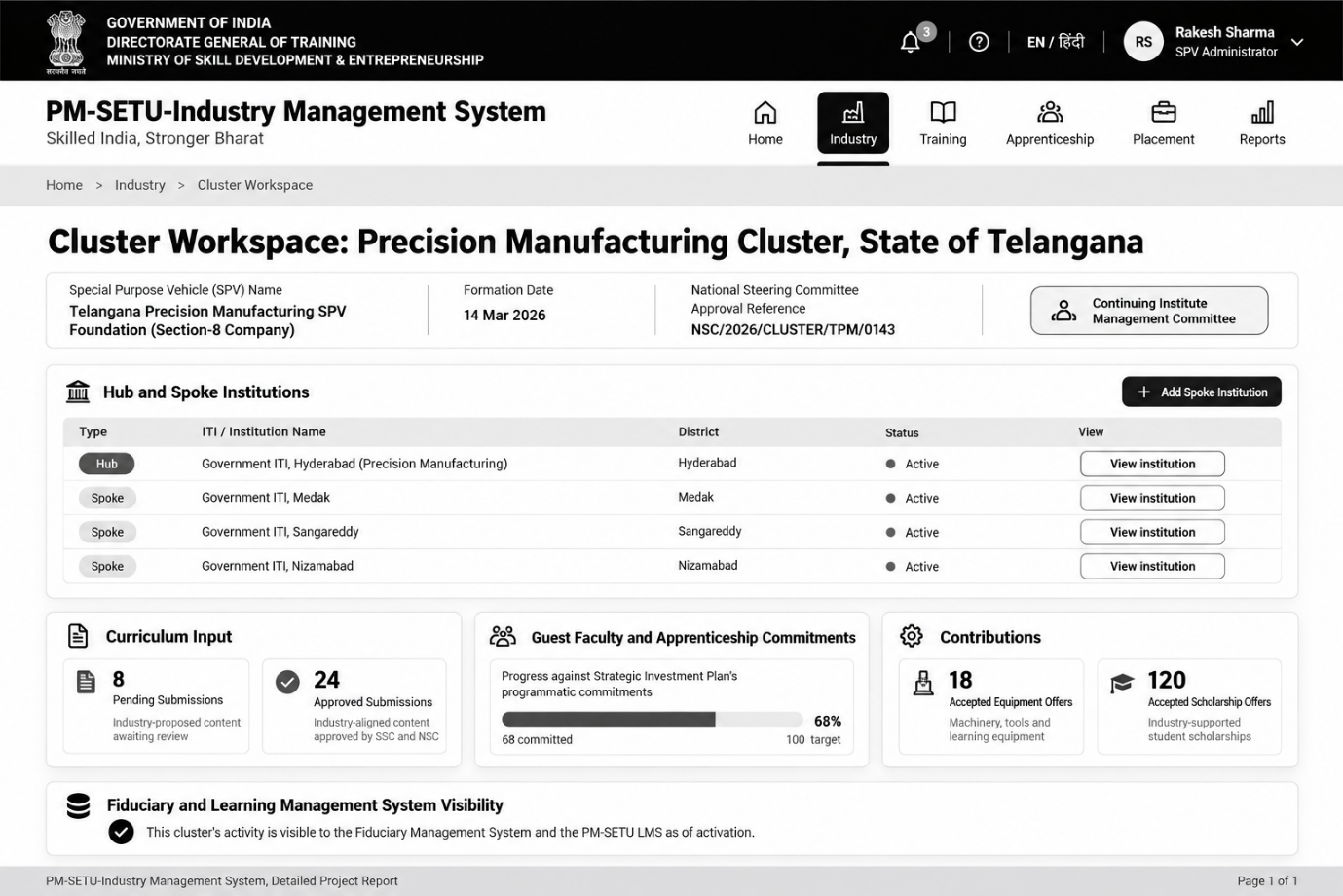This screenshot has width=1343, height=896.
Task: Open Continuing Institute Management Committee
Action: click(1149, 311)
